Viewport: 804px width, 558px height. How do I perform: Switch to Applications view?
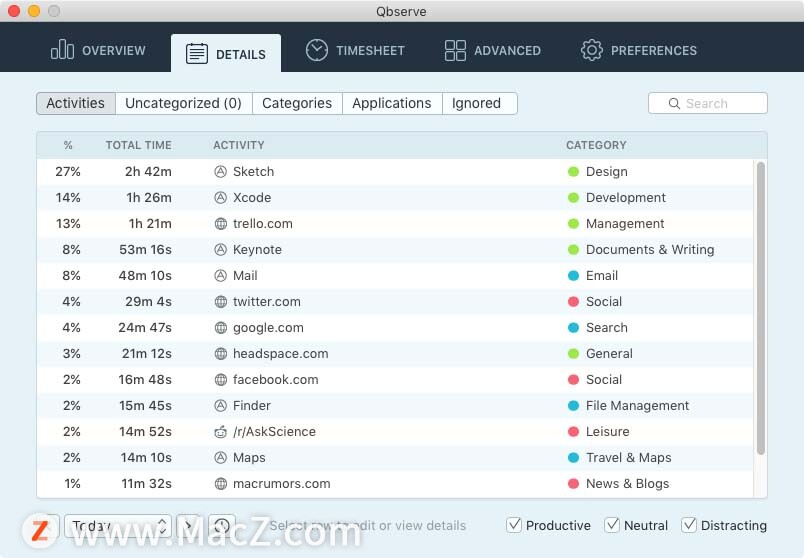(x=392, y=103)
